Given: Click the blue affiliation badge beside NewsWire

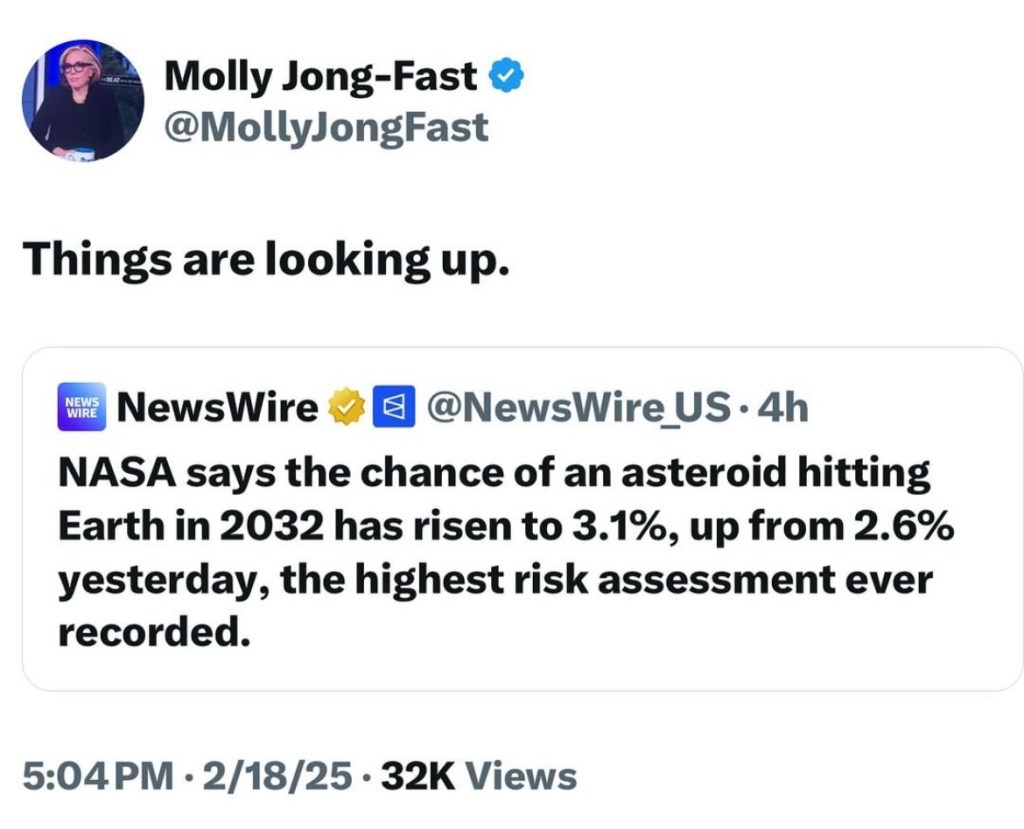Looking at the screenshot, I should [389, 408].
